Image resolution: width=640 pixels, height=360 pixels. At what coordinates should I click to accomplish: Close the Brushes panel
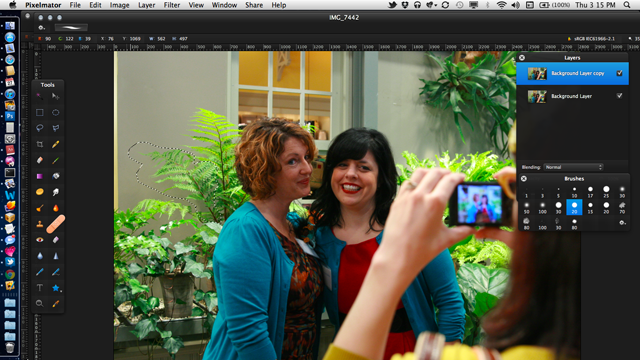point(524,179)
